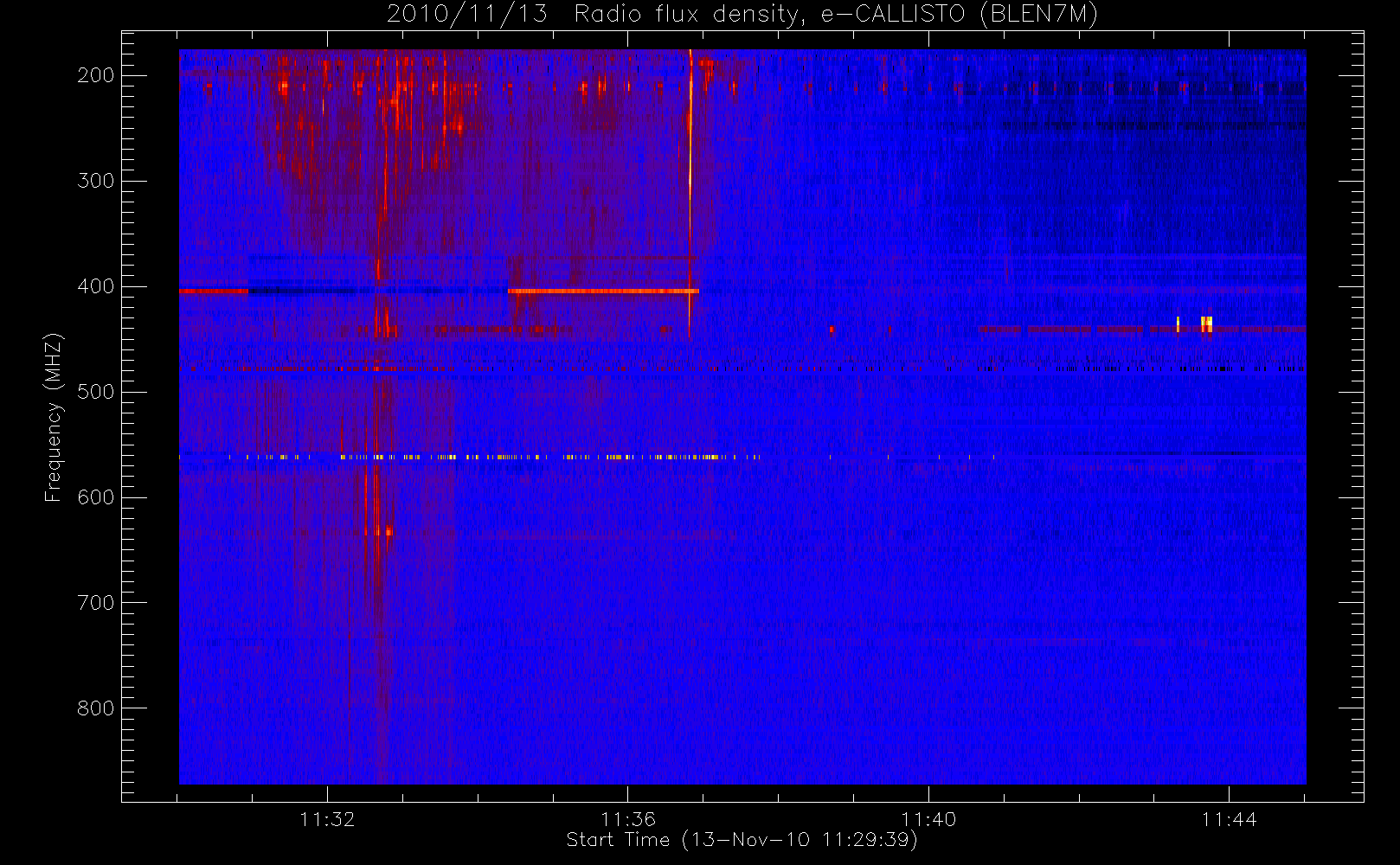Click the 700 frequency tick label
The image size is (1400, 865).
coord(95,603)
